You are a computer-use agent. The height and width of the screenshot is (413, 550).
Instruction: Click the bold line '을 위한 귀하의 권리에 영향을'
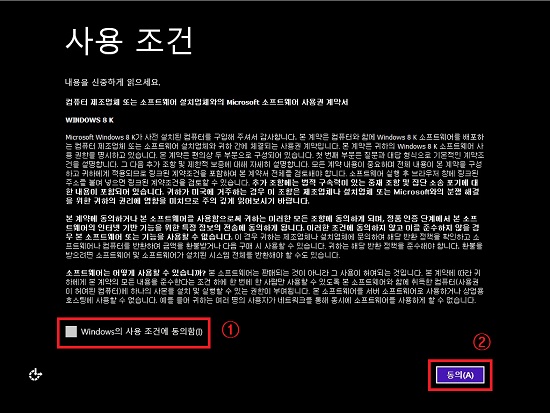click(x=187, y=201)
